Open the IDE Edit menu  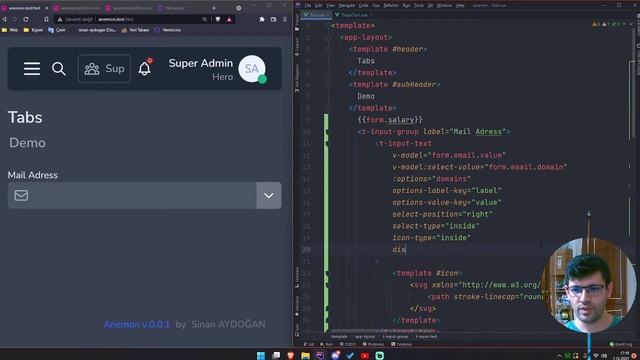pyautogui.click(x=318, y=5)
